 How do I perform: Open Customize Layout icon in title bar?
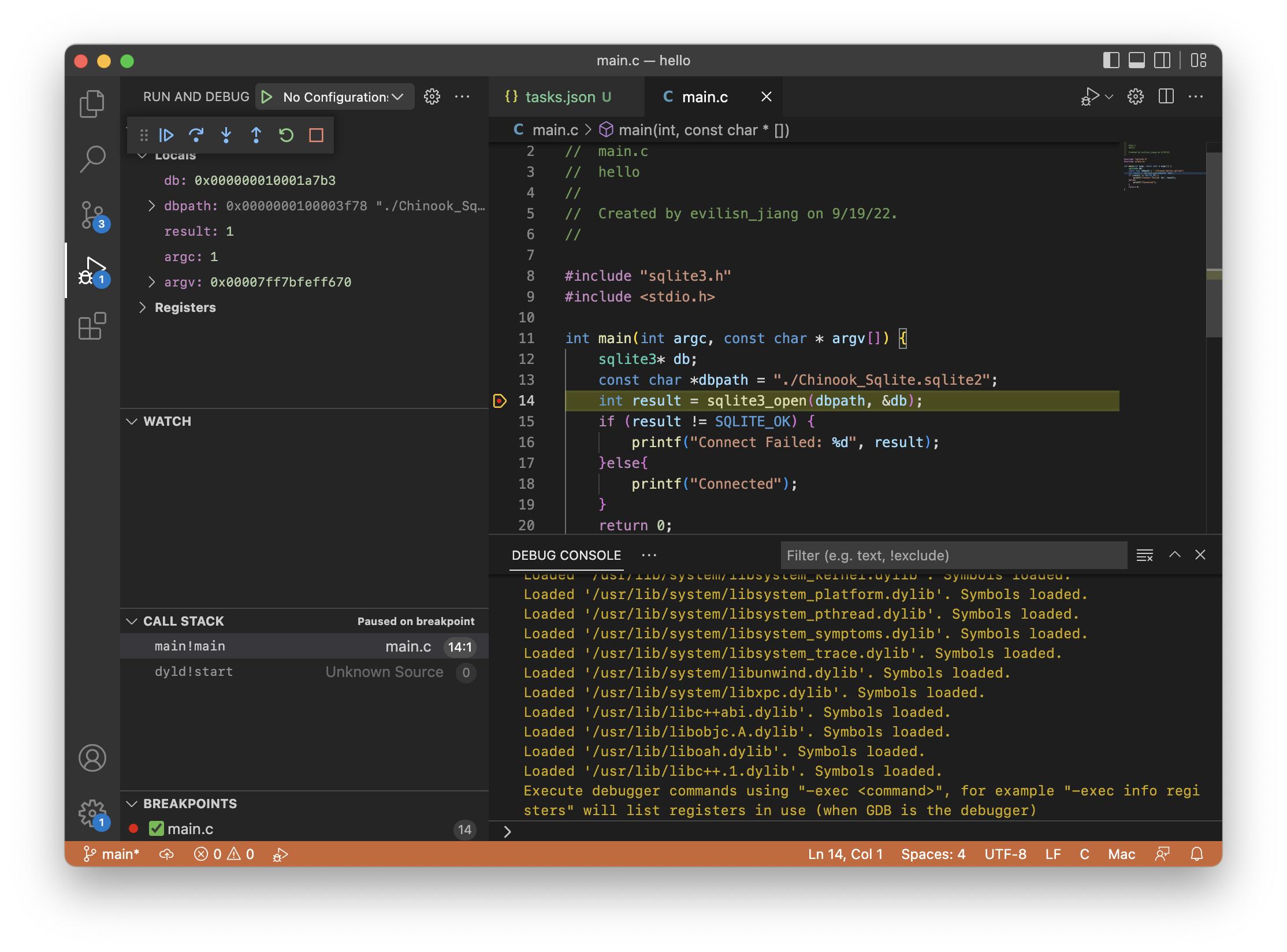click(1199, 61)
